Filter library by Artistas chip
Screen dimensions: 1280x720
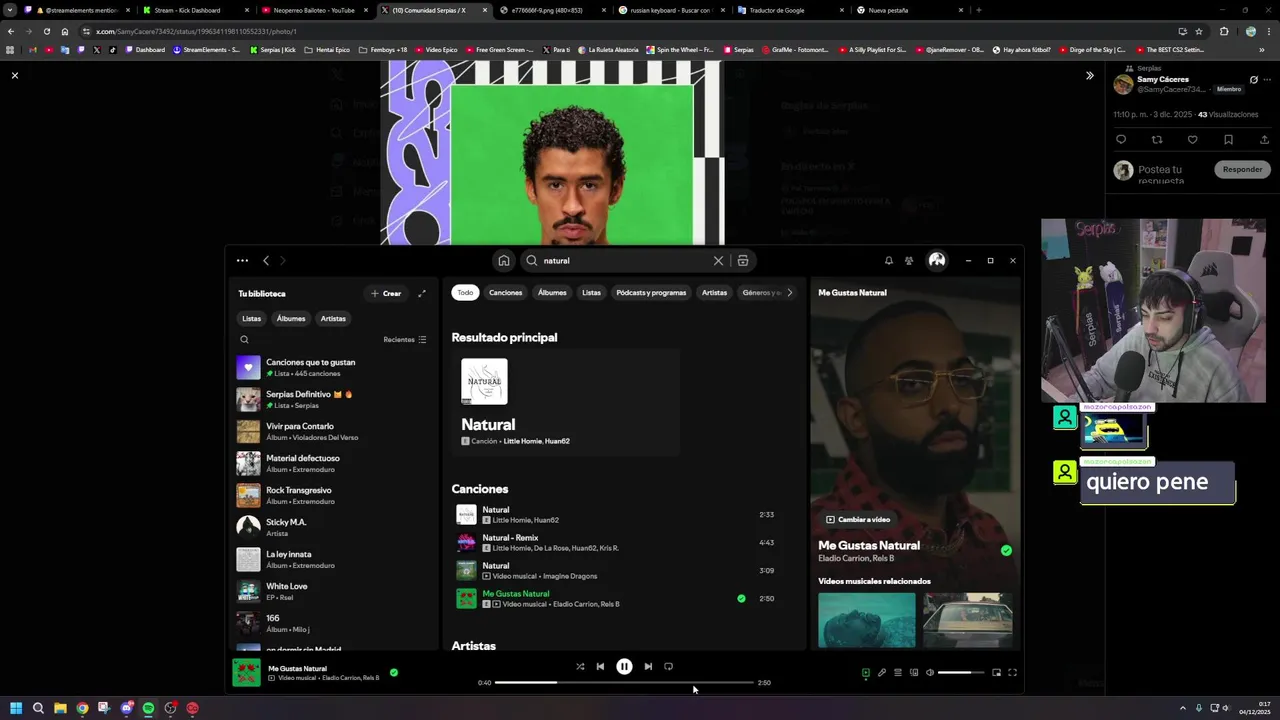(333, 318)
